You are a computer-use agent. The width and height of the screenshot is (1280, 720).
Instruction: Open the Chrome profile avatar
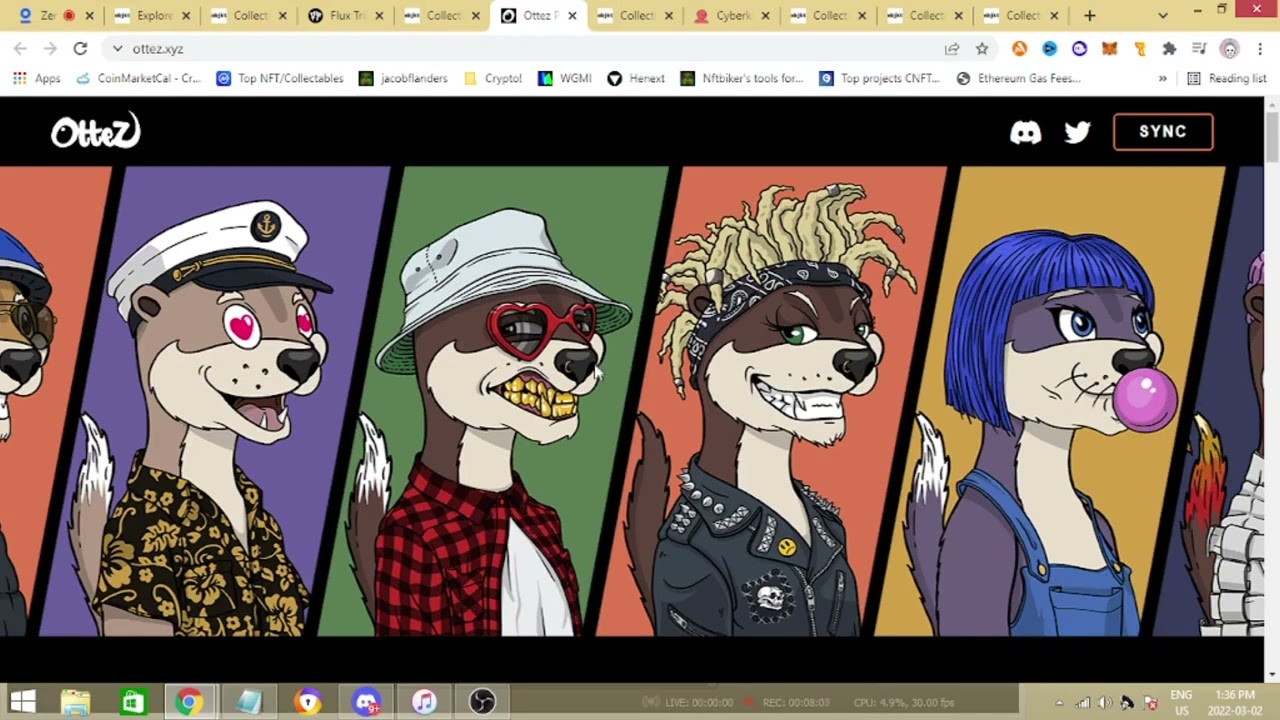(x=1230, y=48)
